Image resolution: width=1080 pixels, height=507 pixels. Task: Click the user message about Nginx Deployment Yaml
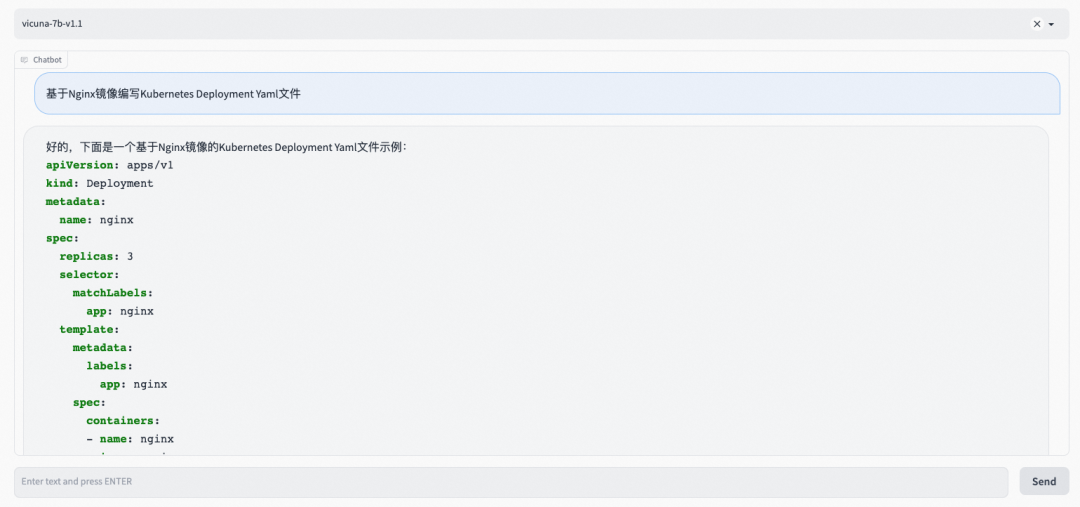[547, 94]
